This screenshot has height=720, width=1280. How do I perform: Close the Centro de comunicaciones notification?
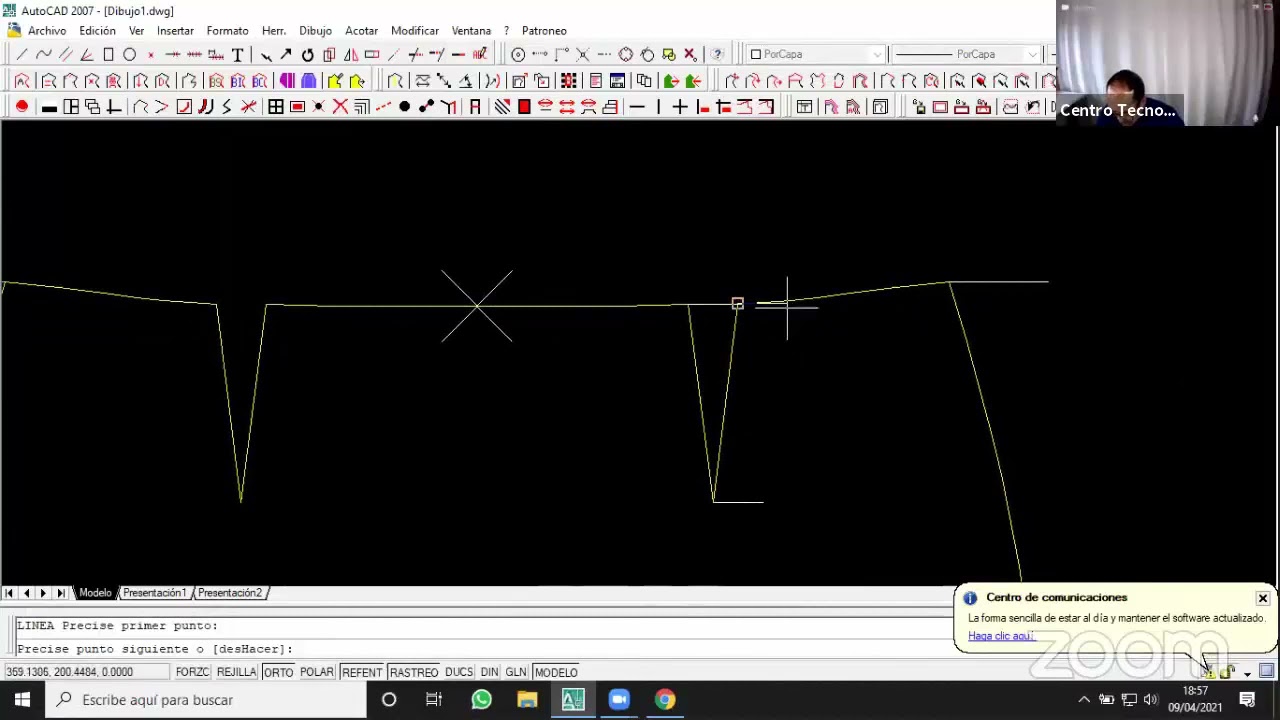tap(1263, 598)
